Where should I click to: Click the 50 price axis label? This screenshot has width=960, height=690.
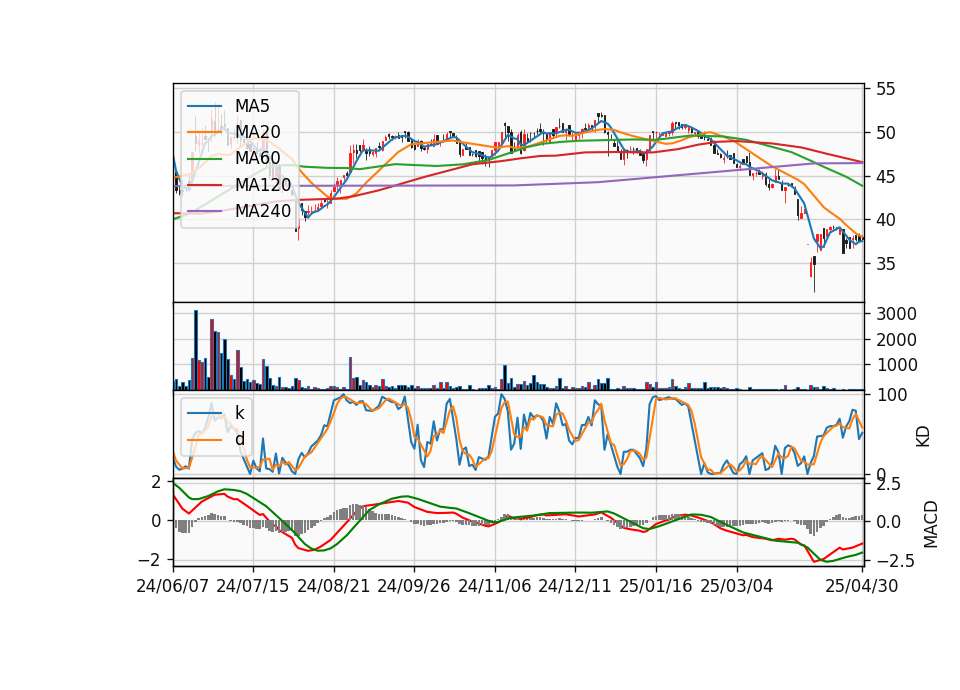tap(886, 133)
